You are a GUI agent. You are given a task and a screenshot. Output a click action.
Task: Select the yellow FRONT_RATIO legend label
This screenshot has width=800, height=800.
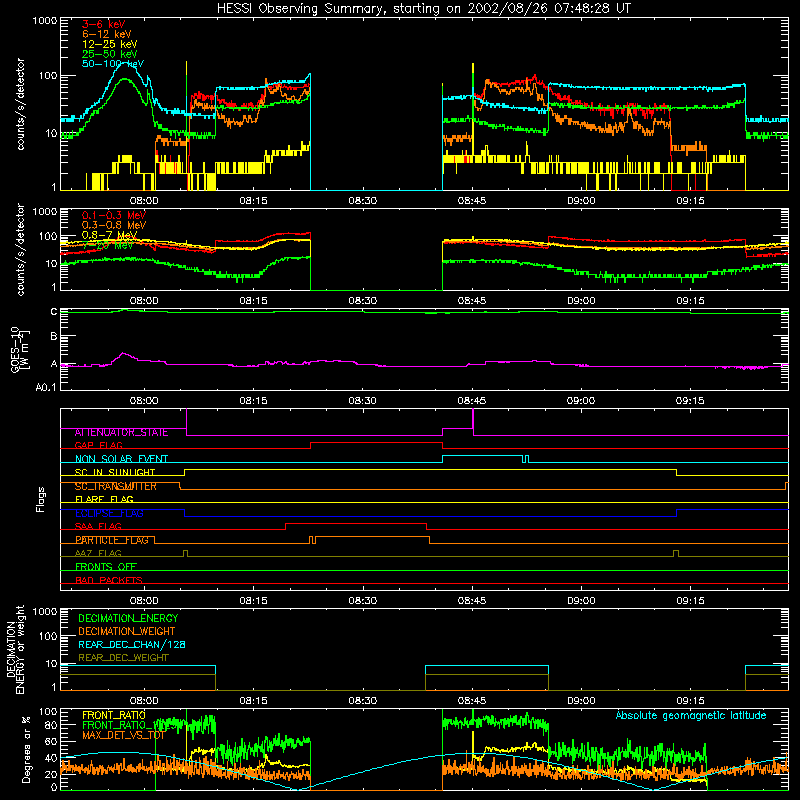click(x=114, y=715)
